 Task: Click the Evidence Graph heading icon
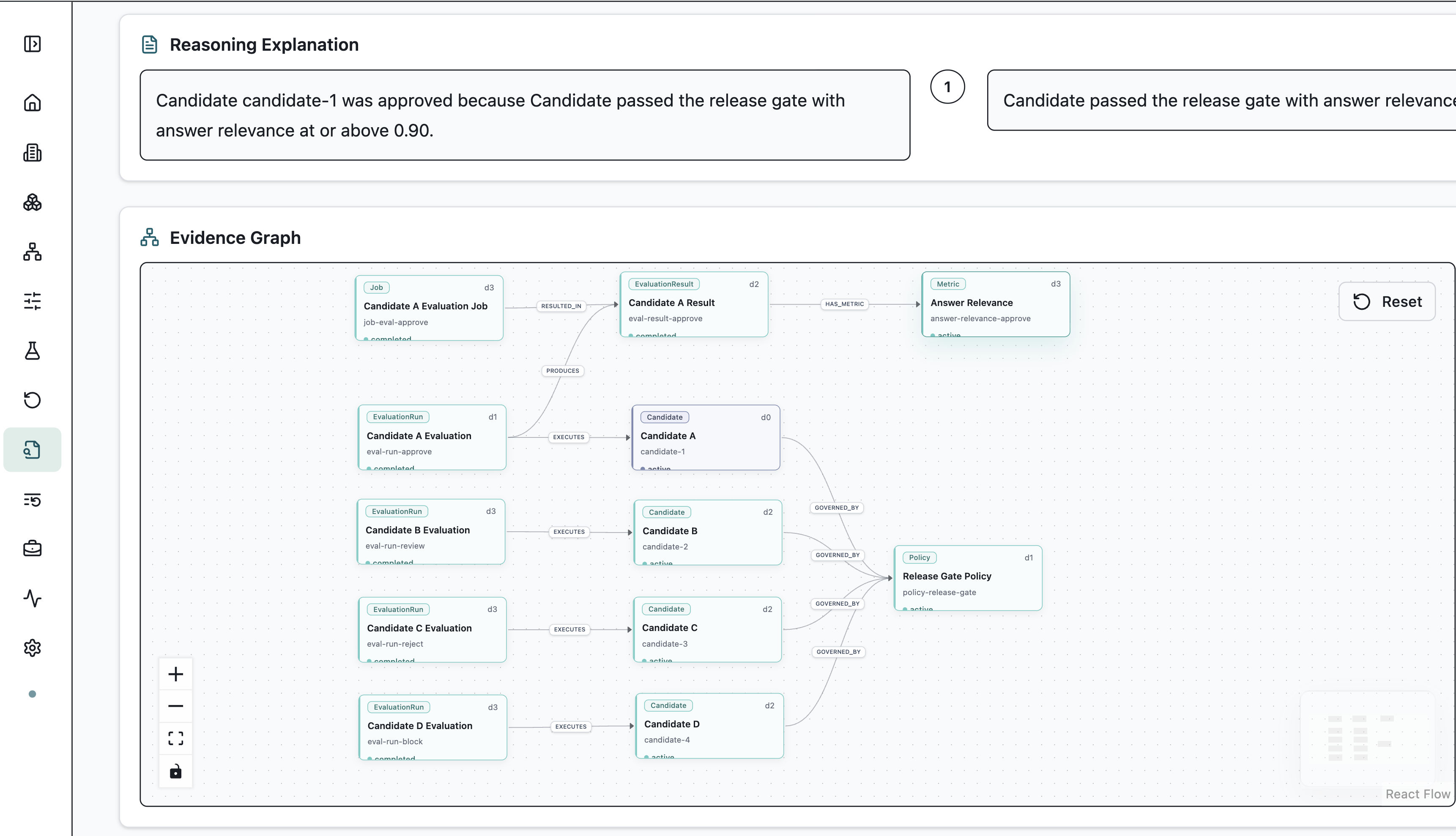(x=149, y=238)
